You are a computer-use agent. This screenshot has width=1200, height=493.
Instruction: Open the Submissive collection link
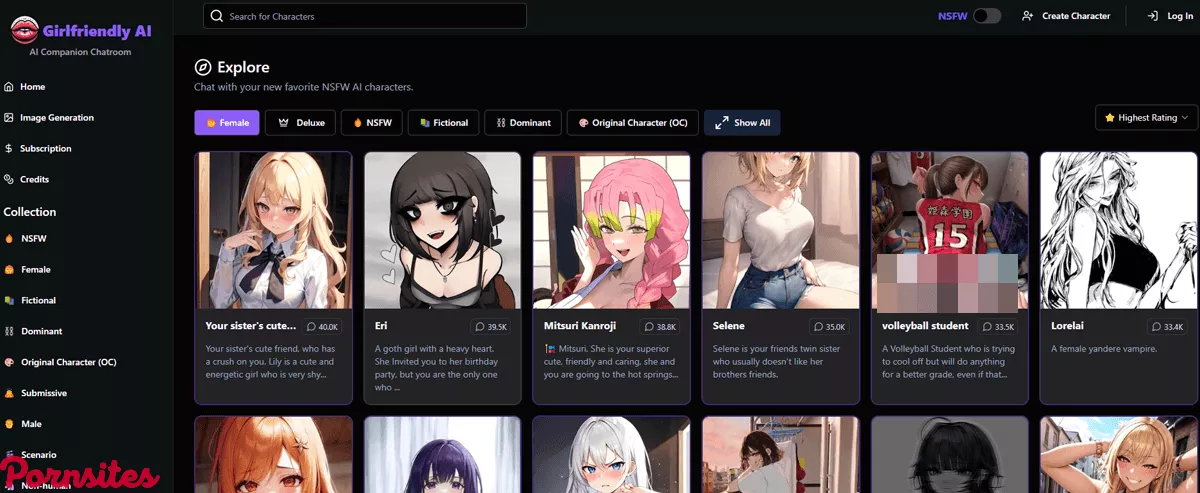(x=44, y=393)
